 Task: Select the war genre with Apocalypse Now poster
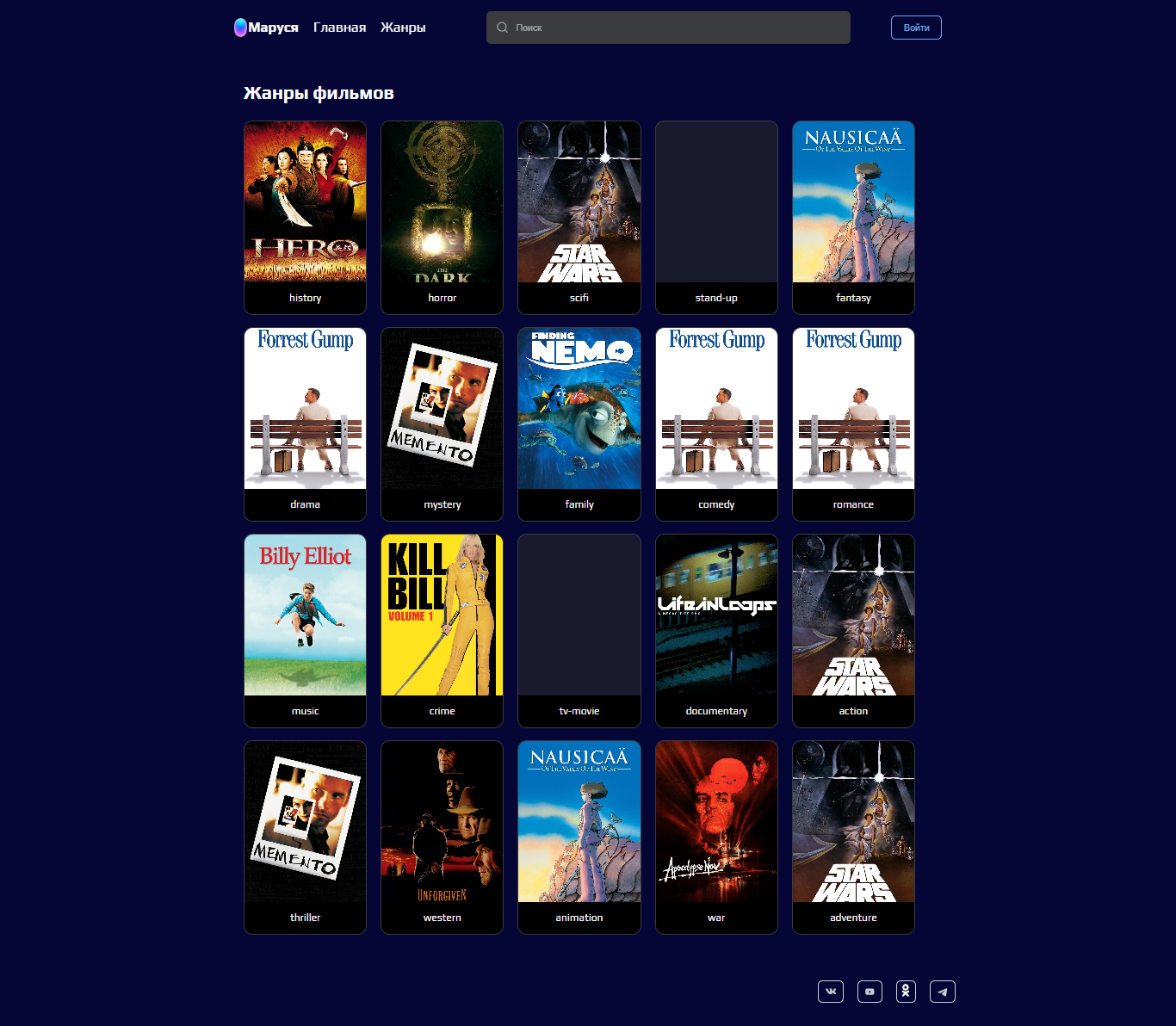(716, 837)
